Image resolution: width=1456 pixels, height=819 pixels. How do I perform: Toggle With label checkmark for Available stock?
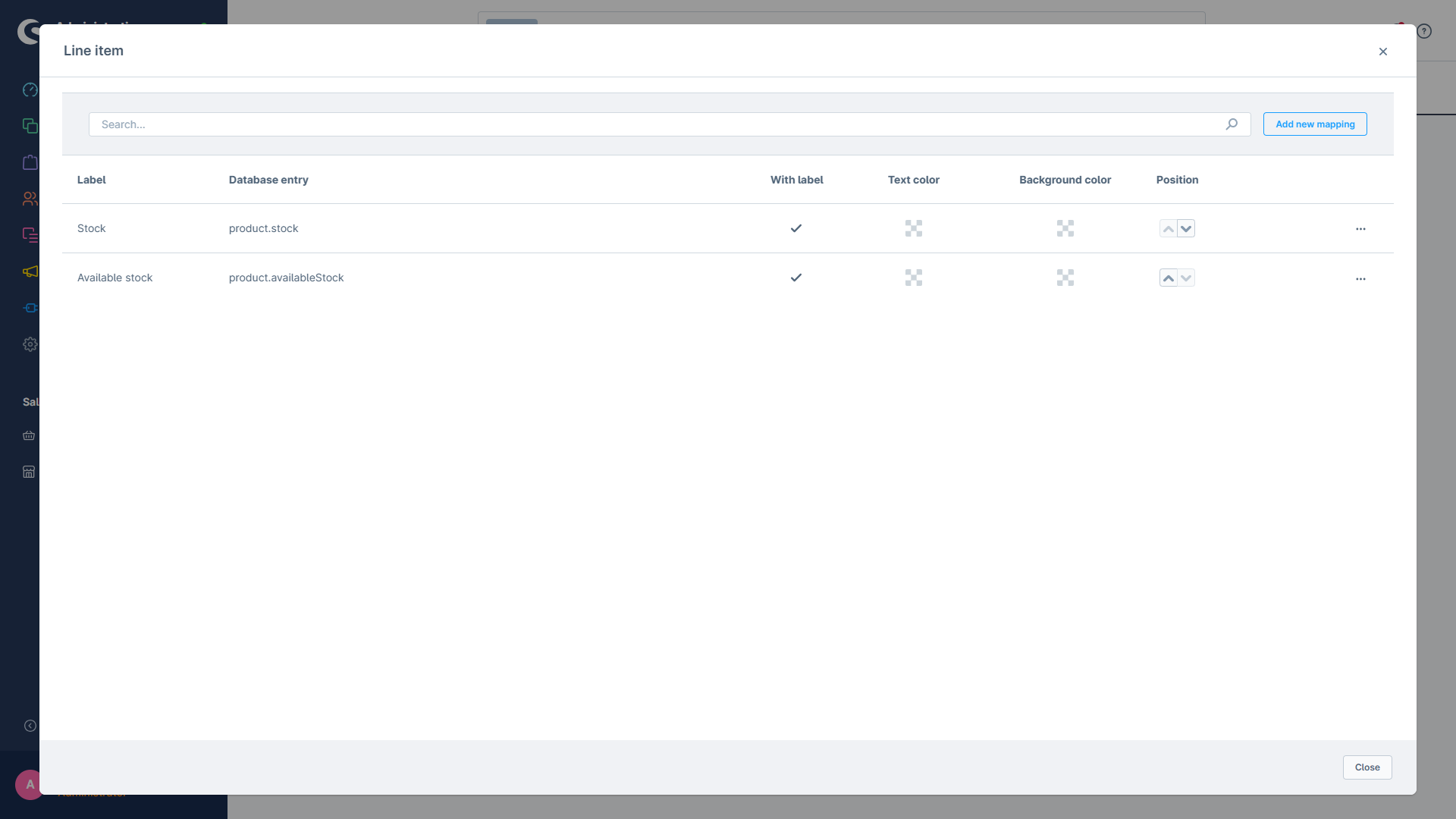click(x=796, y=278)
